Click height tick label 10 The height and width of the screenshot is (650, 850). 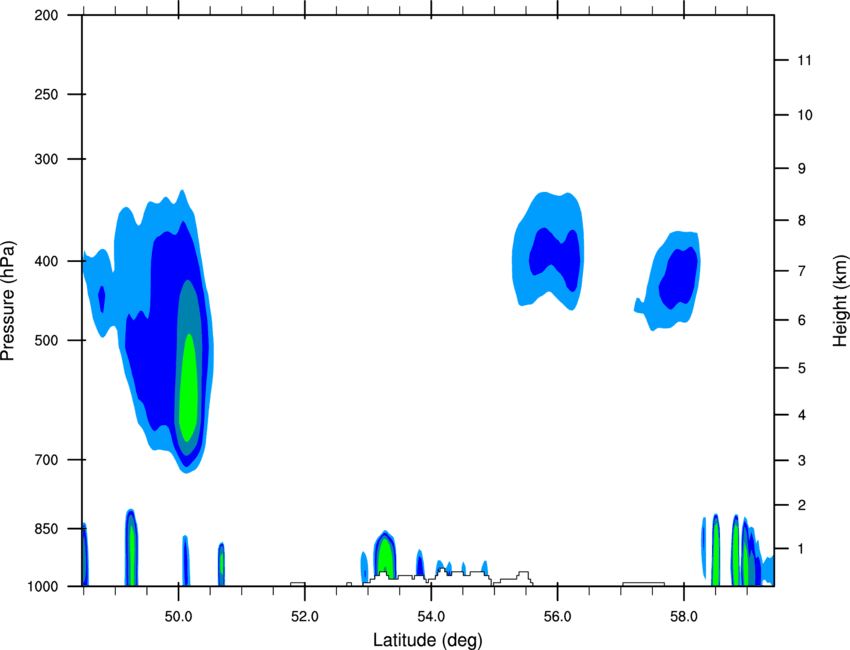804,115
